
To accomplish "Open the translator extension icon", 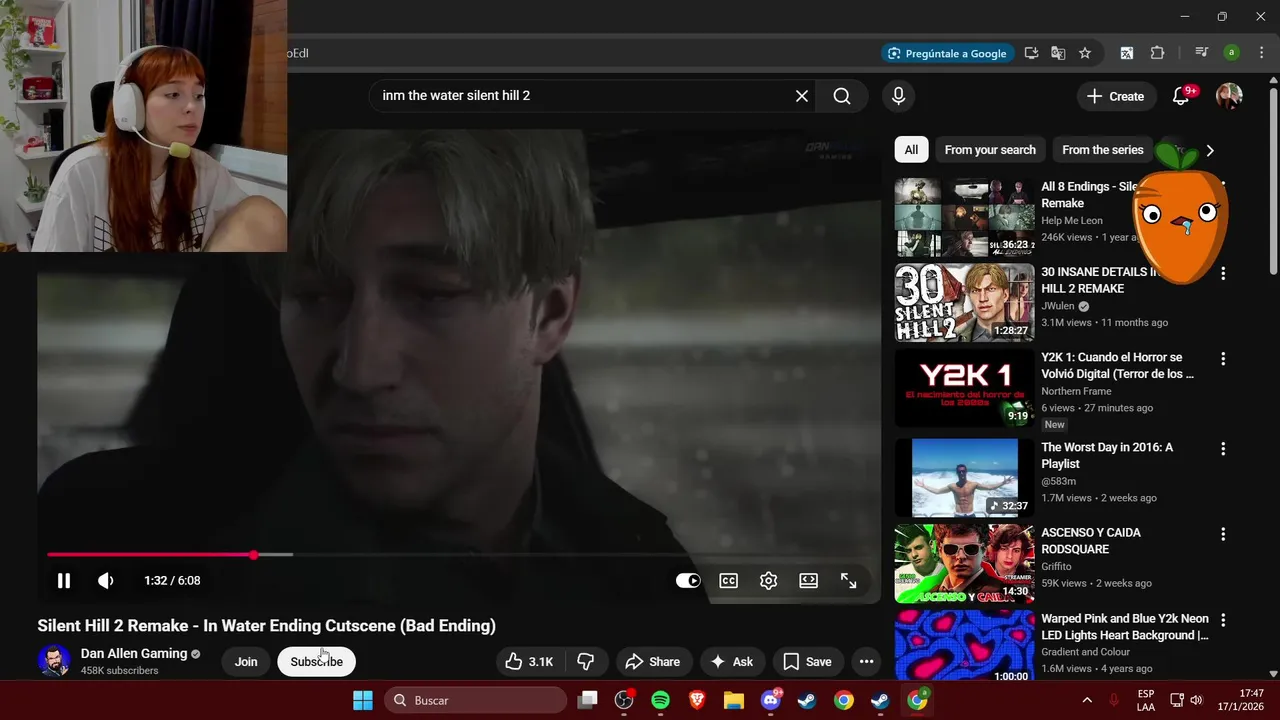I will click(x=1126, y=53).
